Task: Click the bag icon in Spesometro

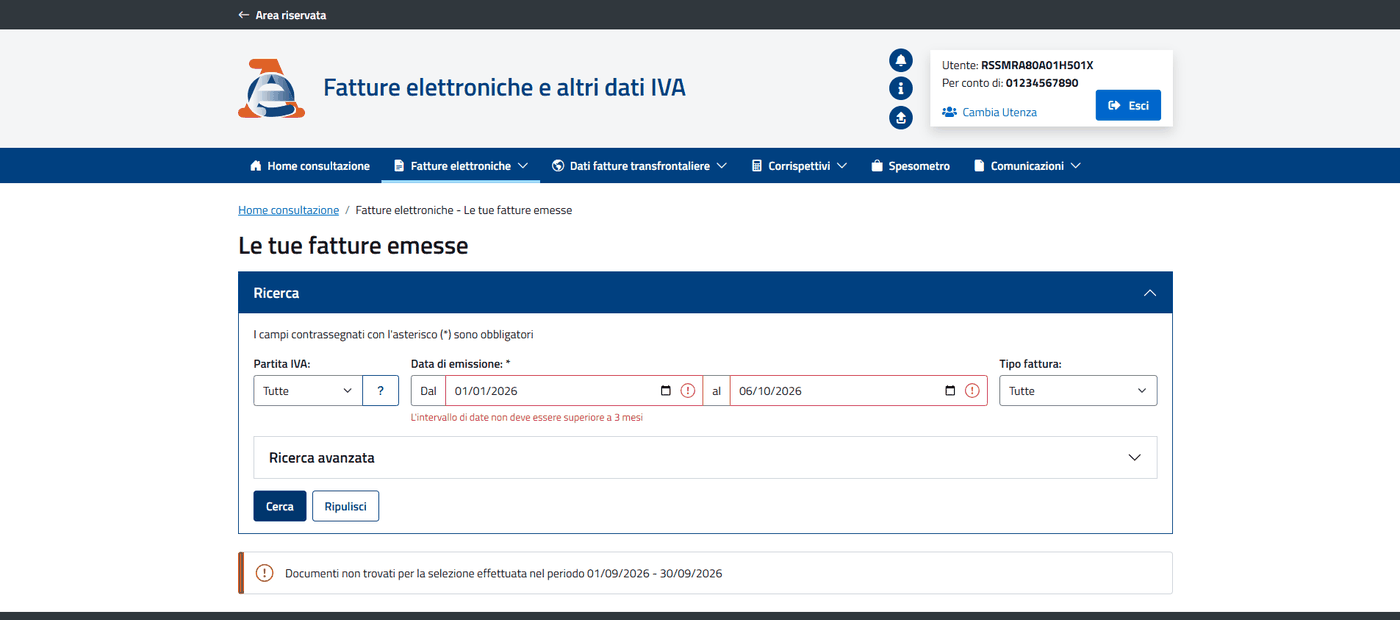Action: [877, 166]
